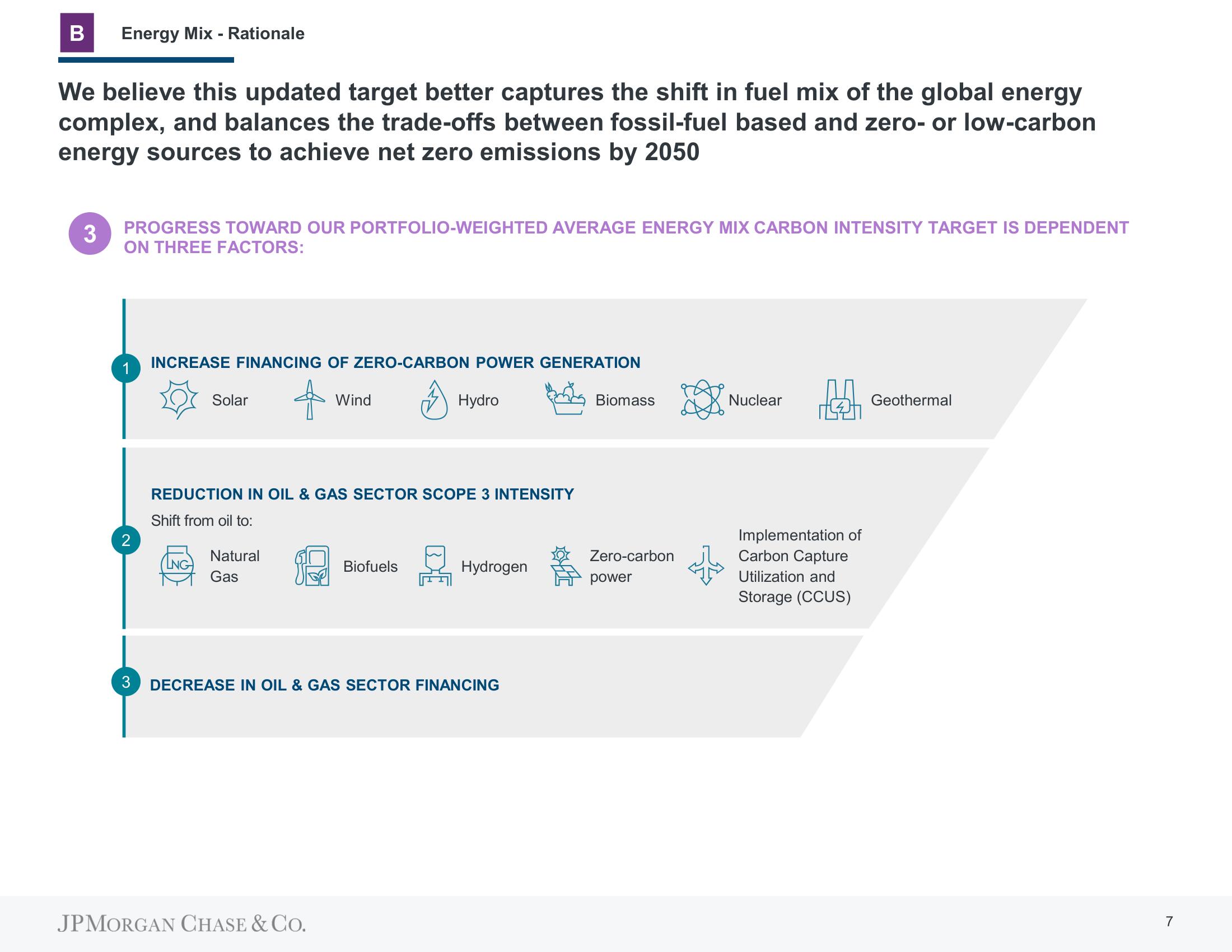Screen dimensions: 1232x952
Task: Click the 'Hydro' label
Action: tap(478, 400)
